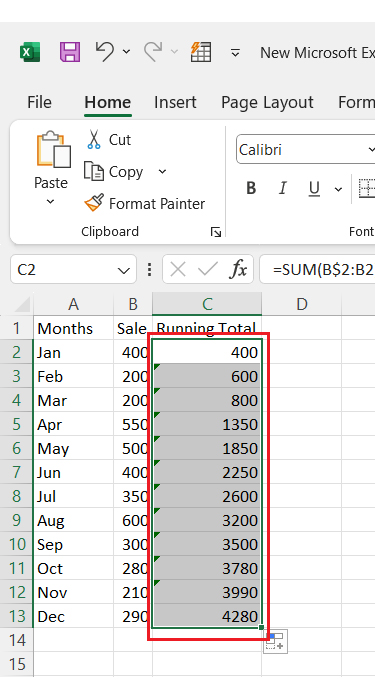Toggle Italic formatting

(282, 189)
